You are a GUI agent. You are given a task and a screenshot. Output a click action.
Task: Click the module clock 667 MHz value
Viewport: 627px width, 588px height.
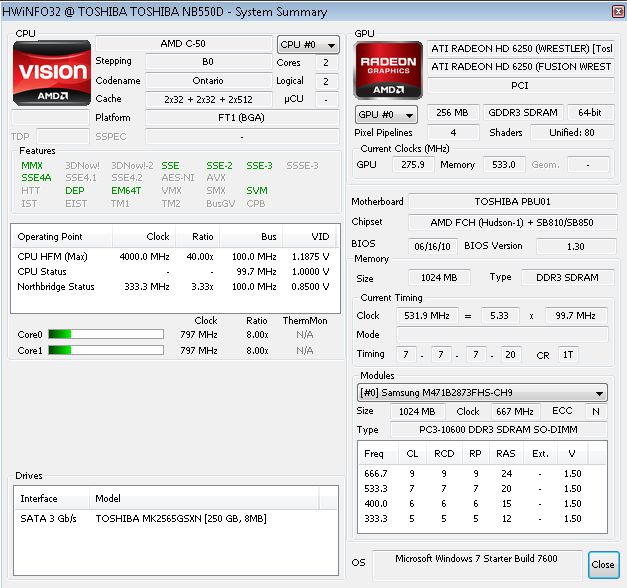pos(515,411)
